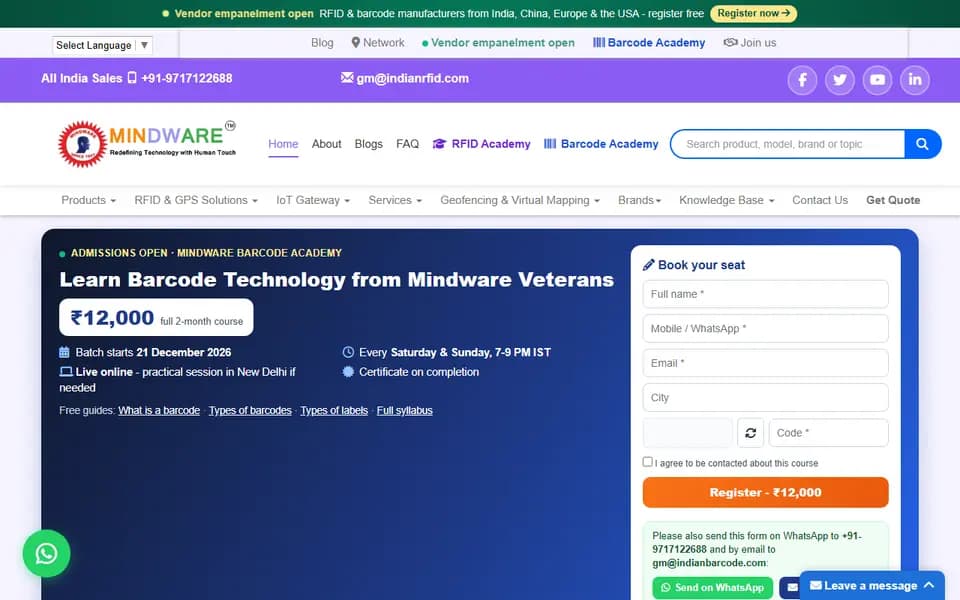
Task: Open the Blog link in top bar
Action: point(322,42)
